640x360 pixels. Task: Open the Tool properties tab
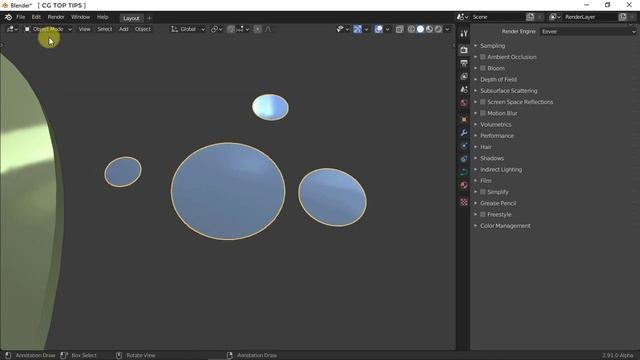464,33
